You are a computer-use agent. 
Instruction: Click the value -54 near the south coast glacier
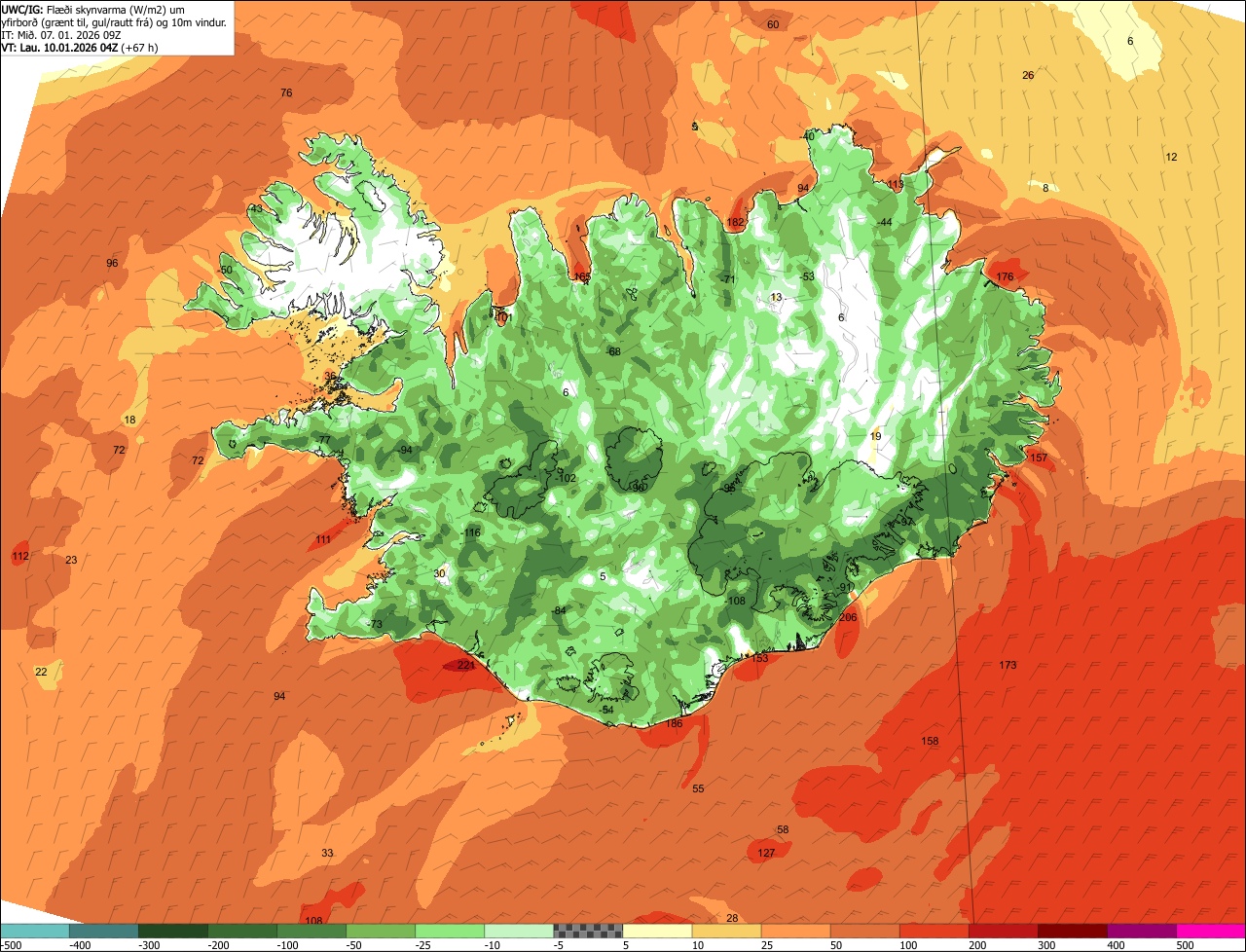tap(606, 711)
